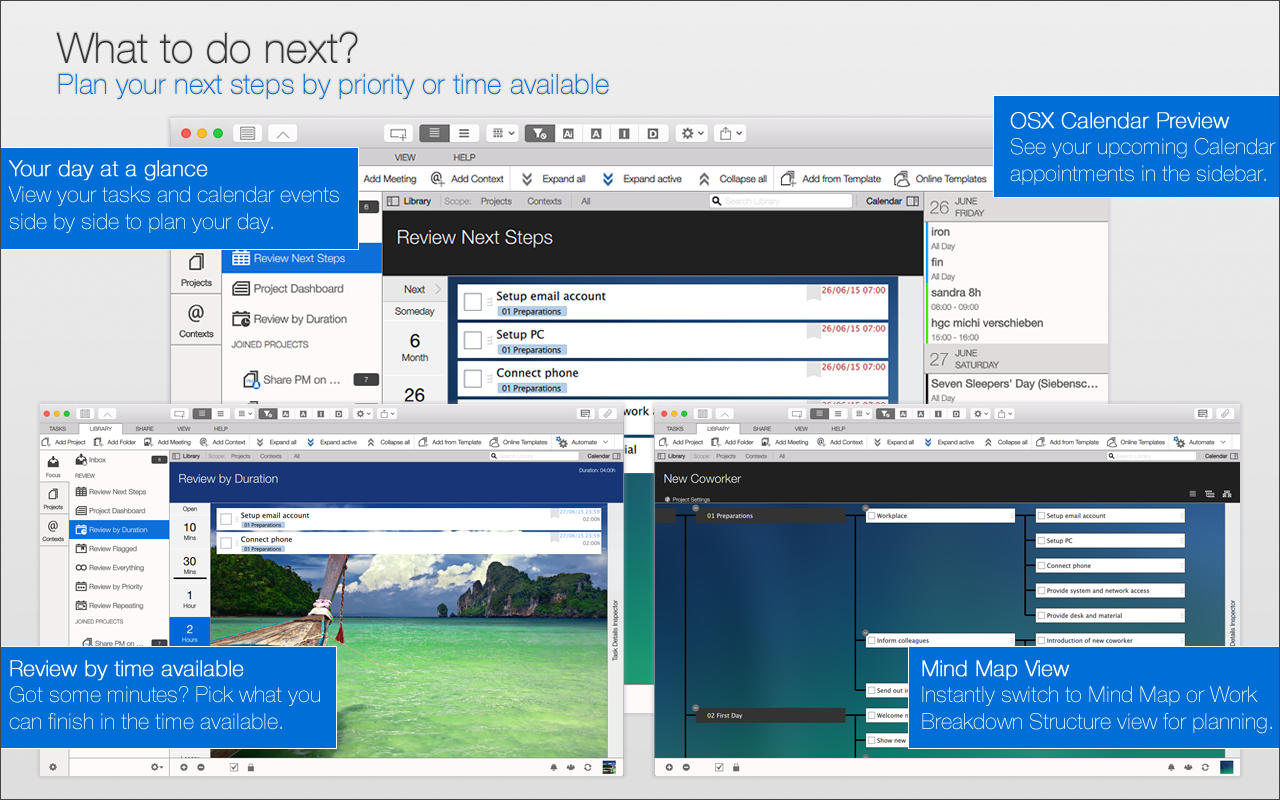Click the lock icon in mind map window footer
This screenshot has width=1280, height=800.
coord(735,767)
